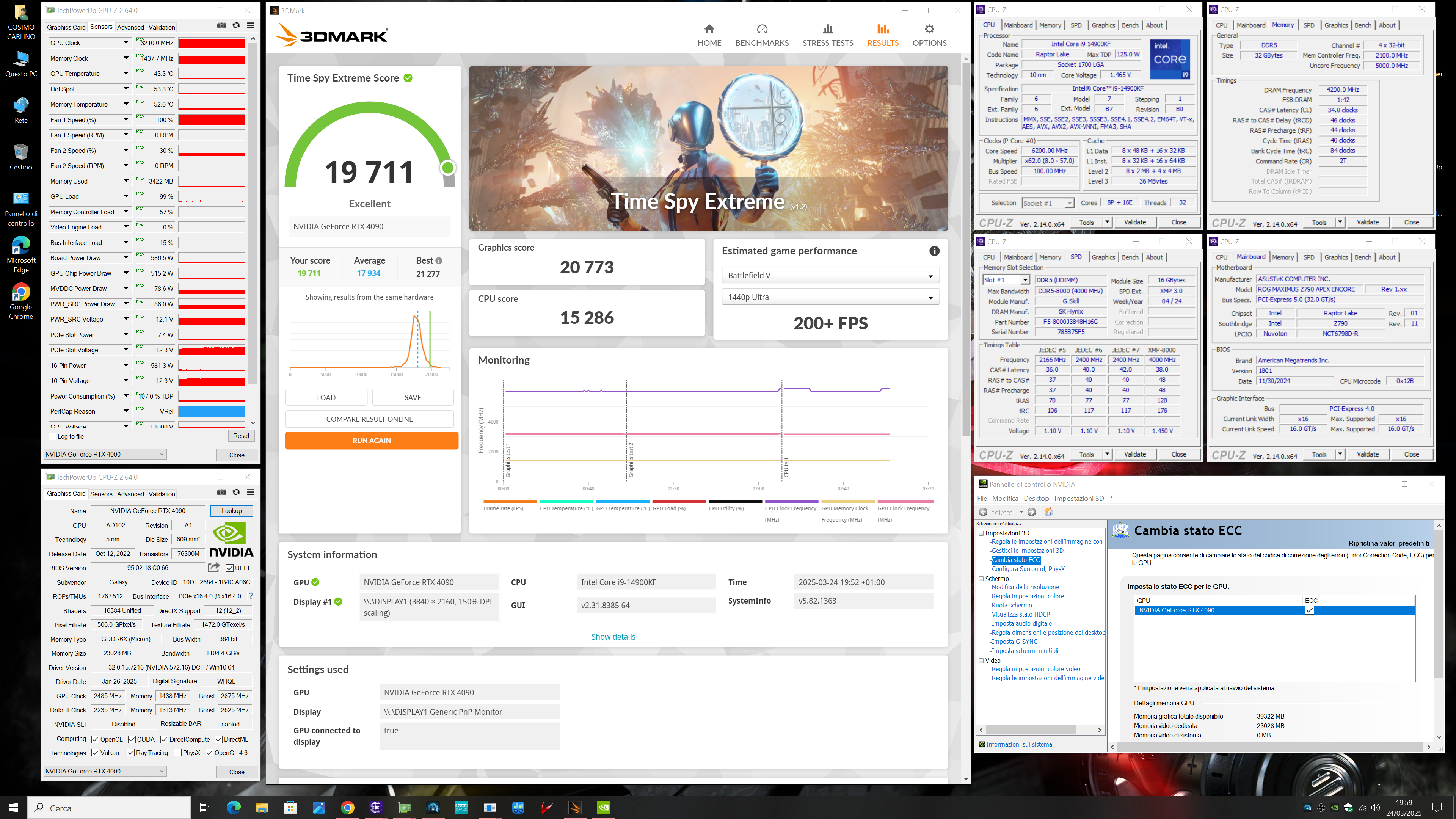Open Cestino recycle bin on desktop
Image resolution: width=1456 pixels, height=819 pixels.
pos(21,157)
